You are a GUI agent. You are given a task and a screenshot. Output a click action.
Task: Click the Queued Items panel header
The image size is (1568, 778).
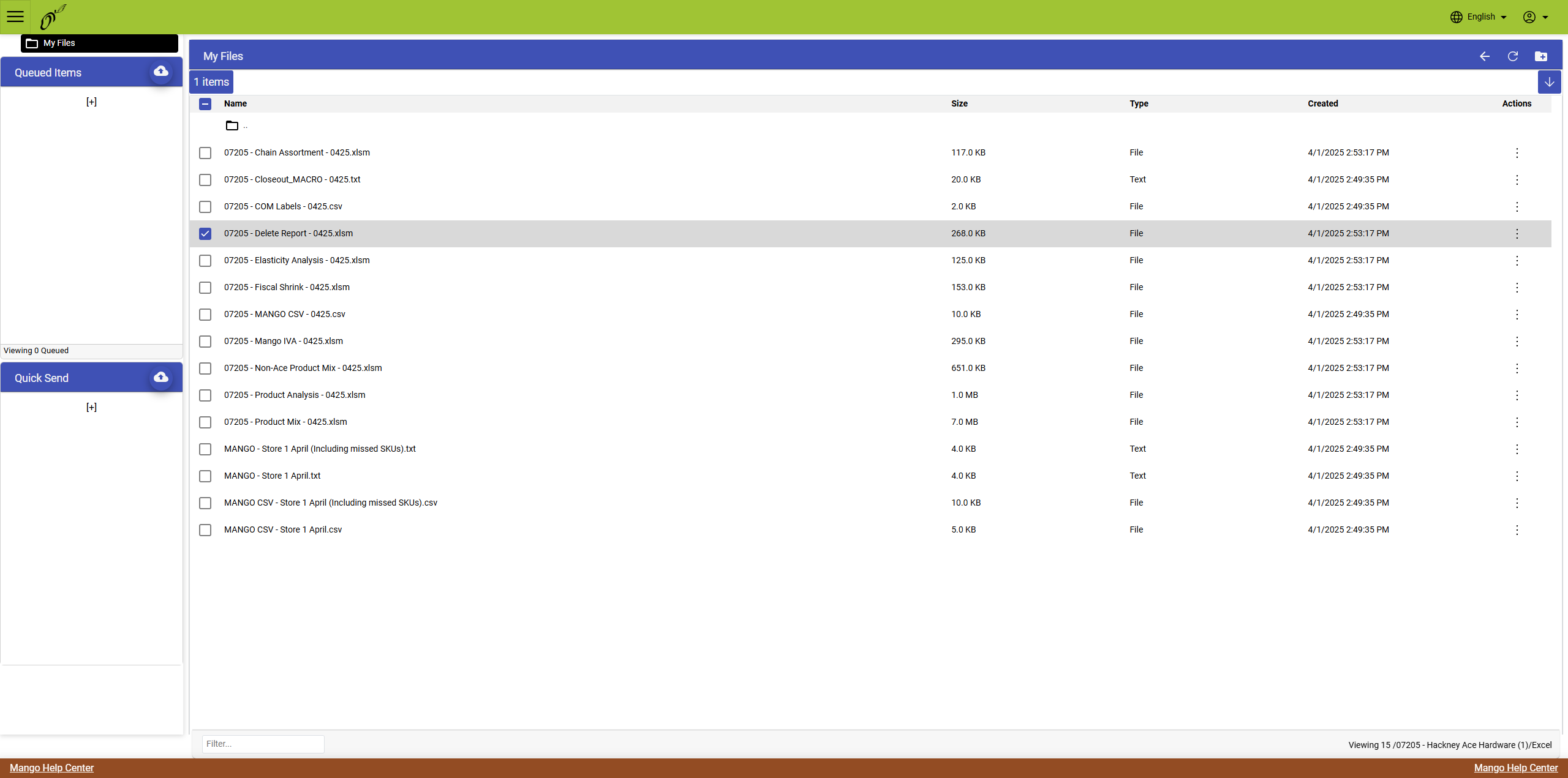(91, 72)
